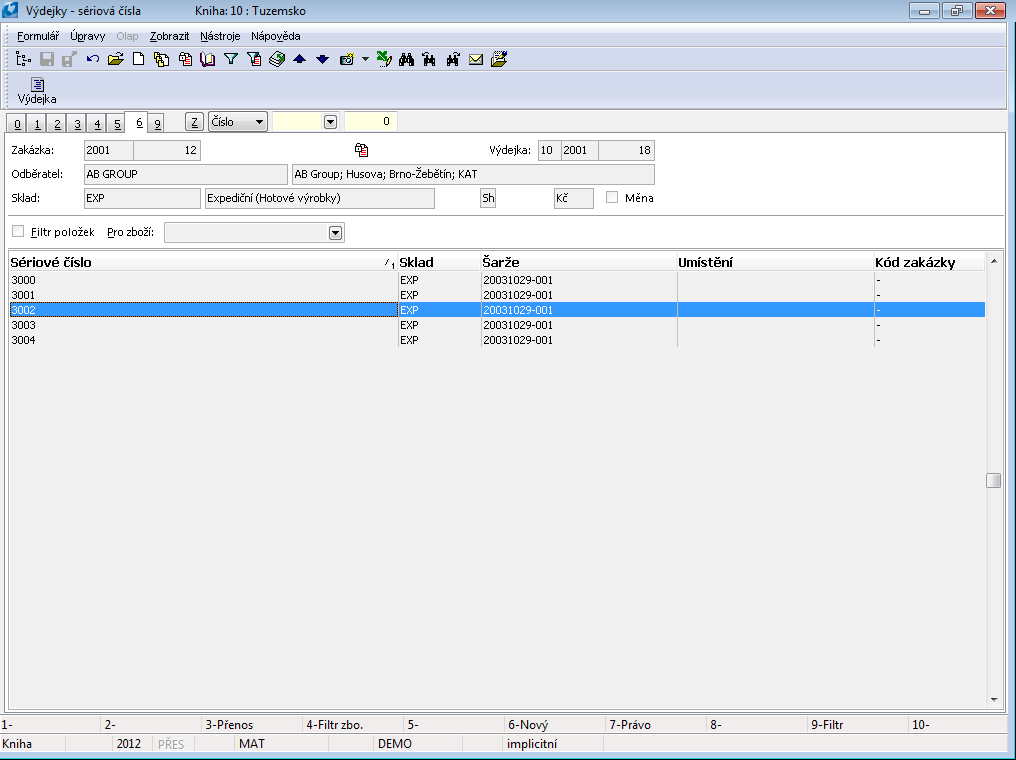
Task: Click the funnel filter toolbar icon
Action: (231, 59)
